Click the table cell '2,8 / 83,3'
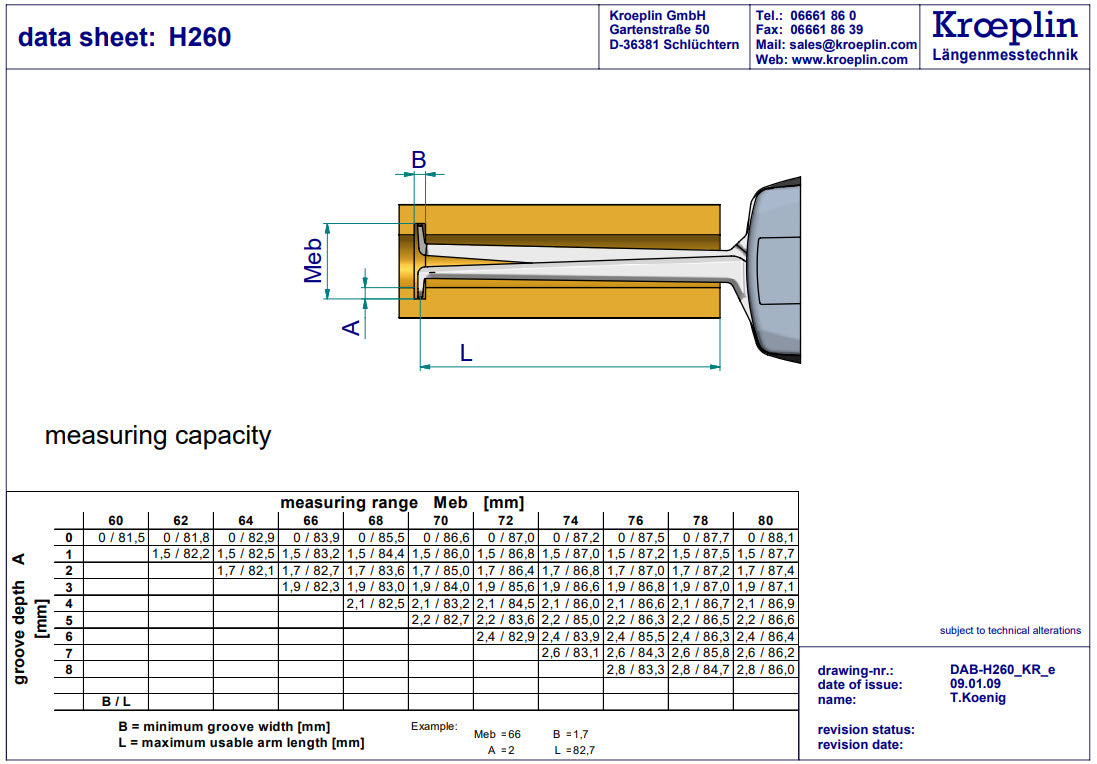The width and height of the screenshot is (1097, 764). (x=635, y=669)
